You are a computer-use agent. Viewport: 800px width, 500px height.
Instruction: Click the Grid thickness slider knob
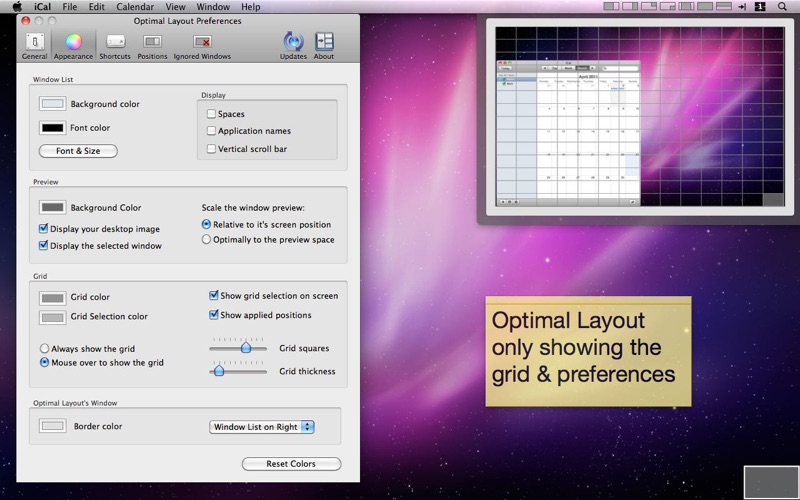(219, 370)
